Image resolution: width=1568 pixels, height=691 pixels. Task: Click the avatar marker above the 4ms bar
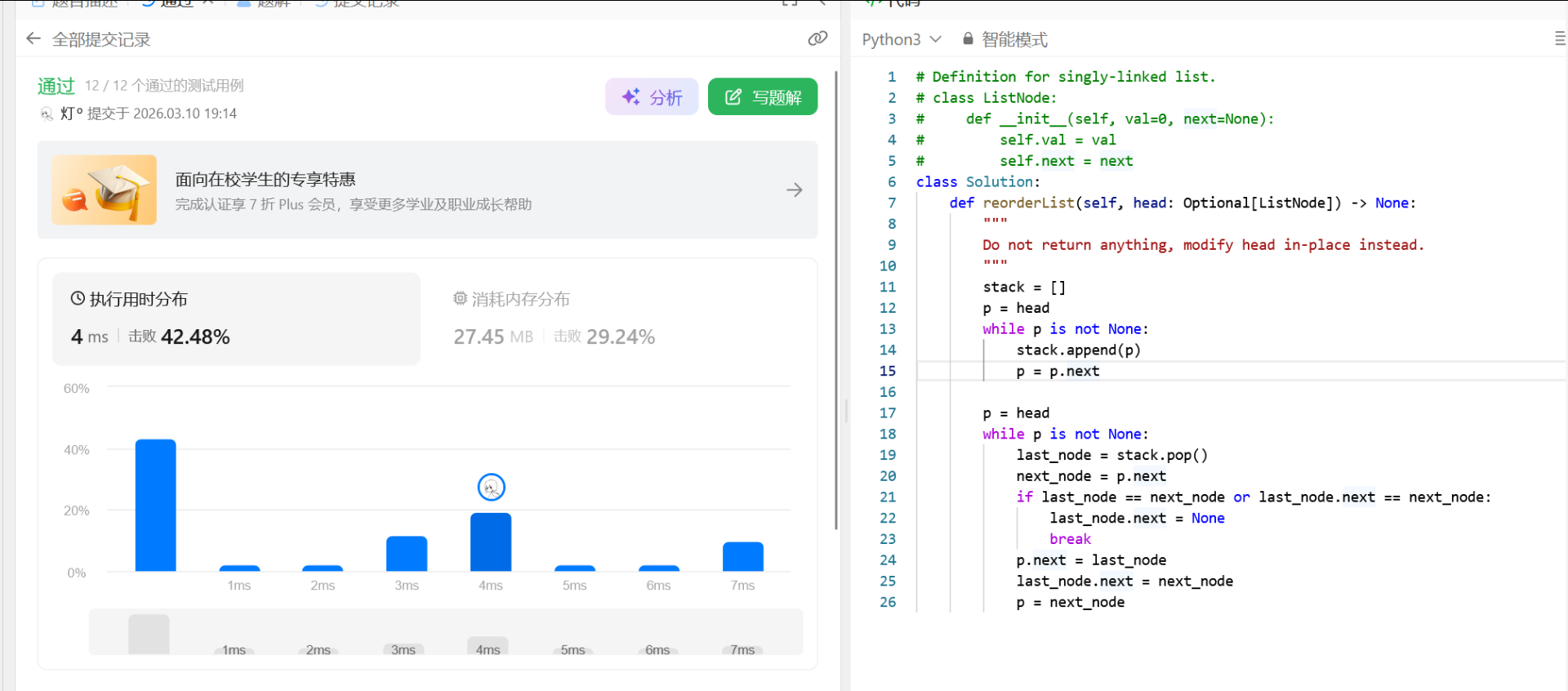[491, 488]
